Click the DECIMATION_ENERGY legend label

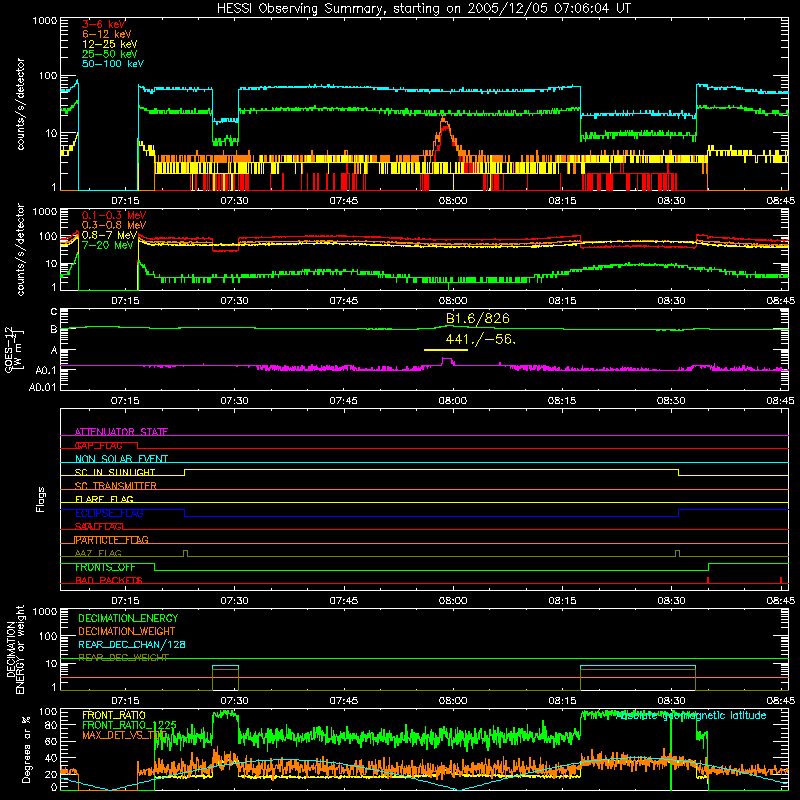128,618
